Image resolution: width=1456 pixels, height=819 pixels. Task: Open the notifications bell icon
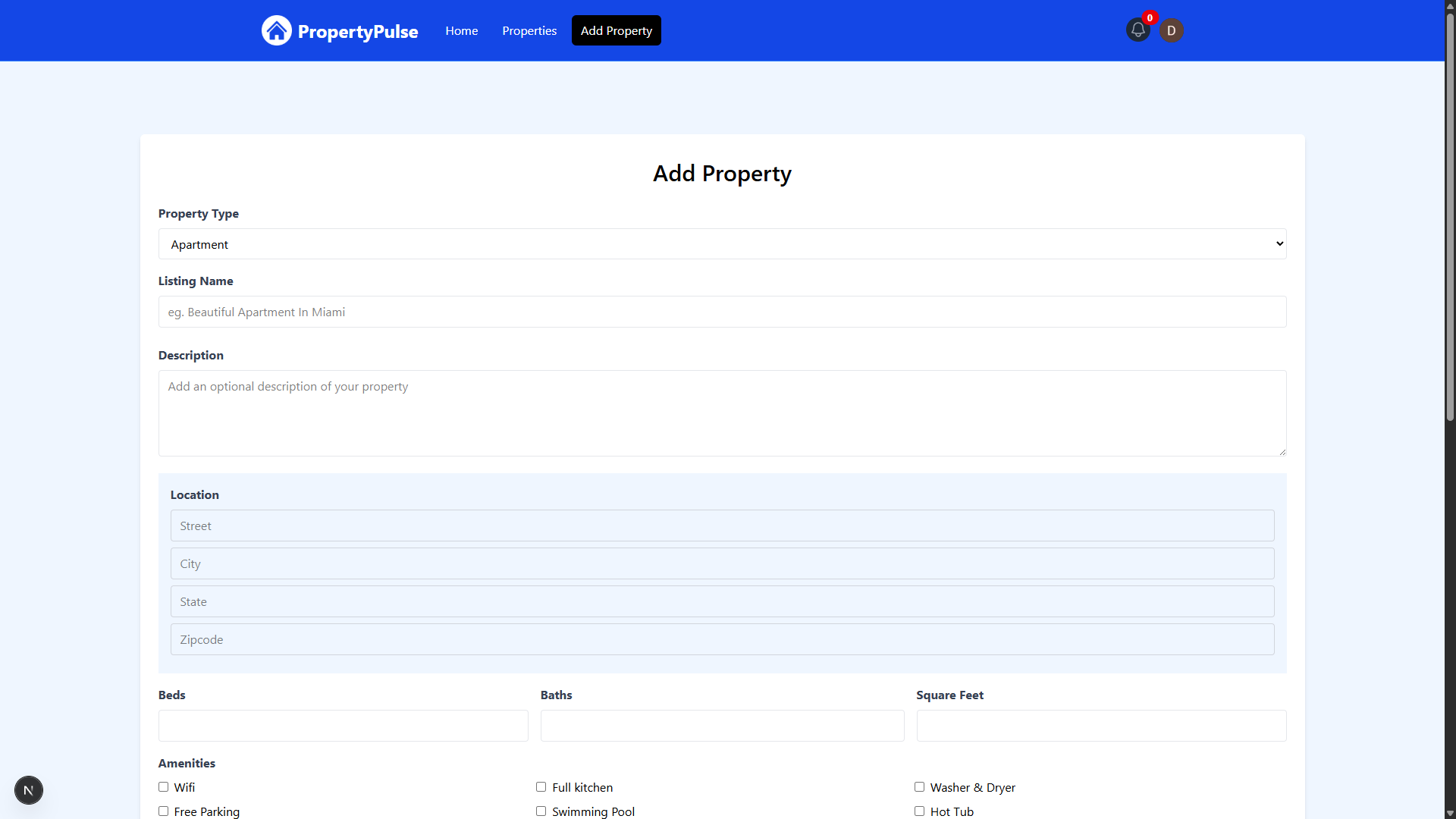click(x=1137, y=30)
